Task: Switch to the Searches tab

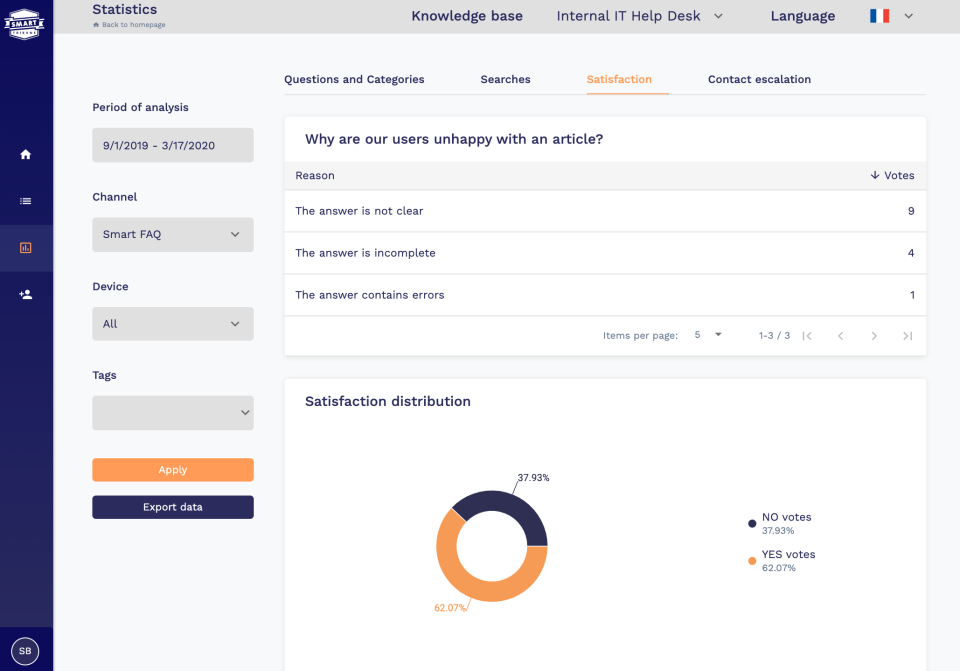Action: 505,79
